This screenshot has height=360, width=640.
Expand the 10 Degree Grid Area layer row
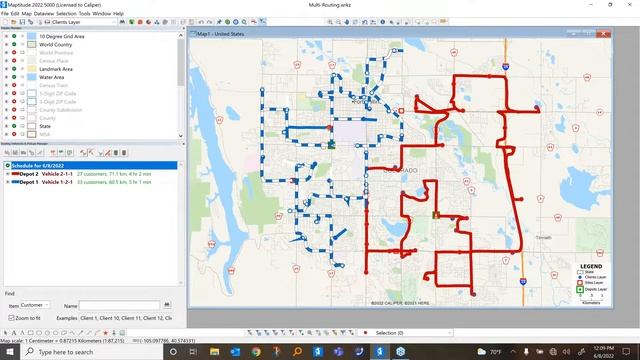pyautogui.click(x=6, y=36)
